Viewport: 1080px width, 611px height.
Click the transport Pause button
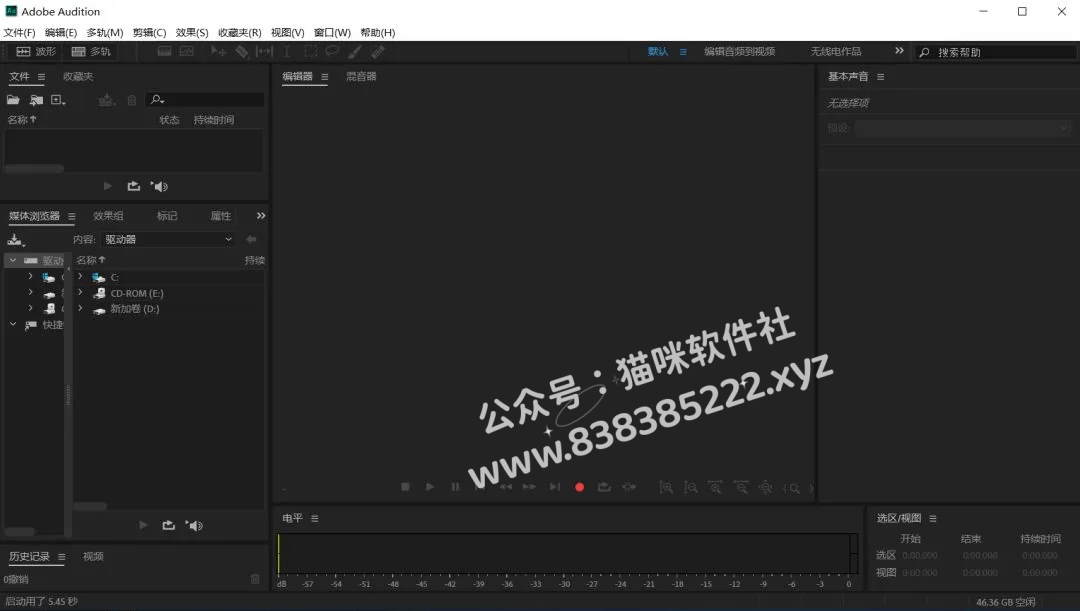[x=455, y=487]
